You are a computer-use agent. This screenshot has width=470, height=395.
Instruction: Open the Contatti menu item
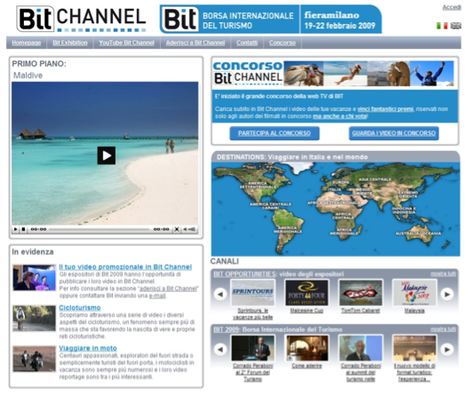pos(247,43)
